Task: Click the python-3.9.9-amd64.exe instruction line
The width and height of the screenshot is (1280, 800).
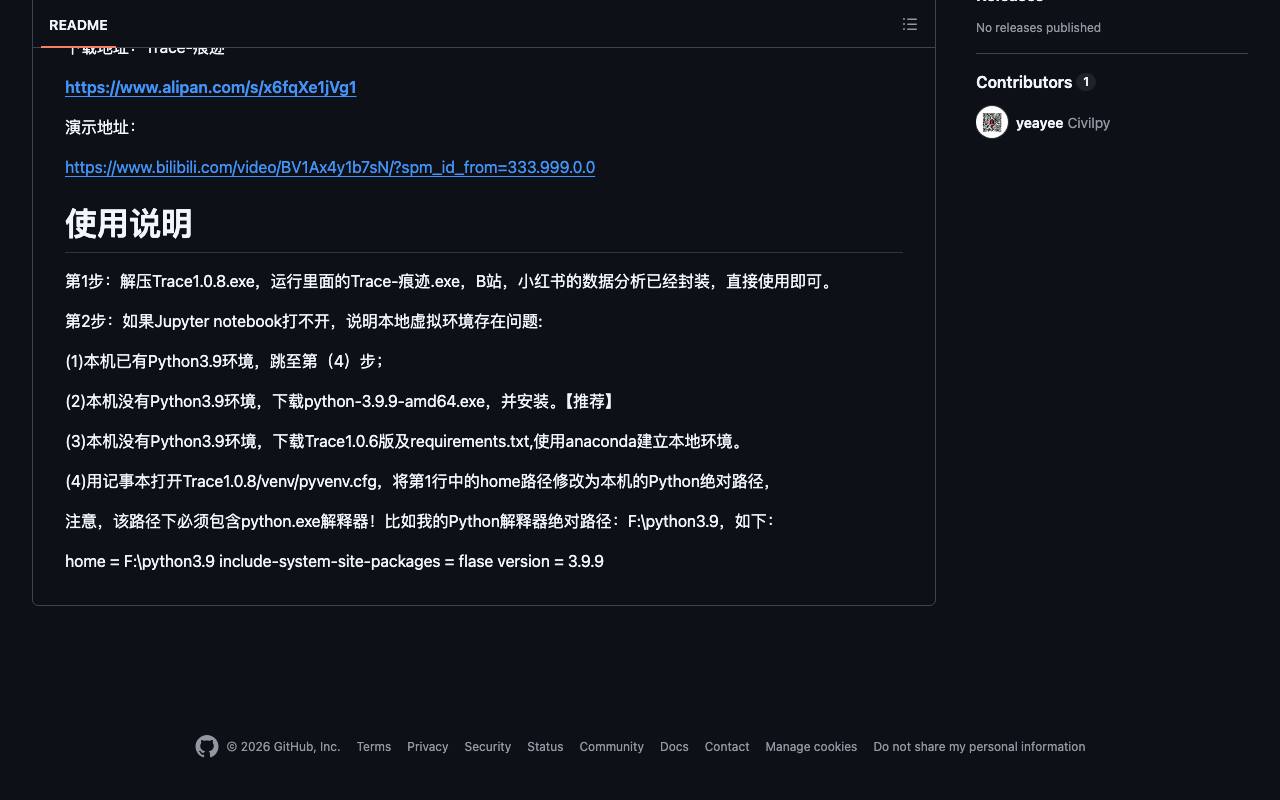Action: (342, 401)
